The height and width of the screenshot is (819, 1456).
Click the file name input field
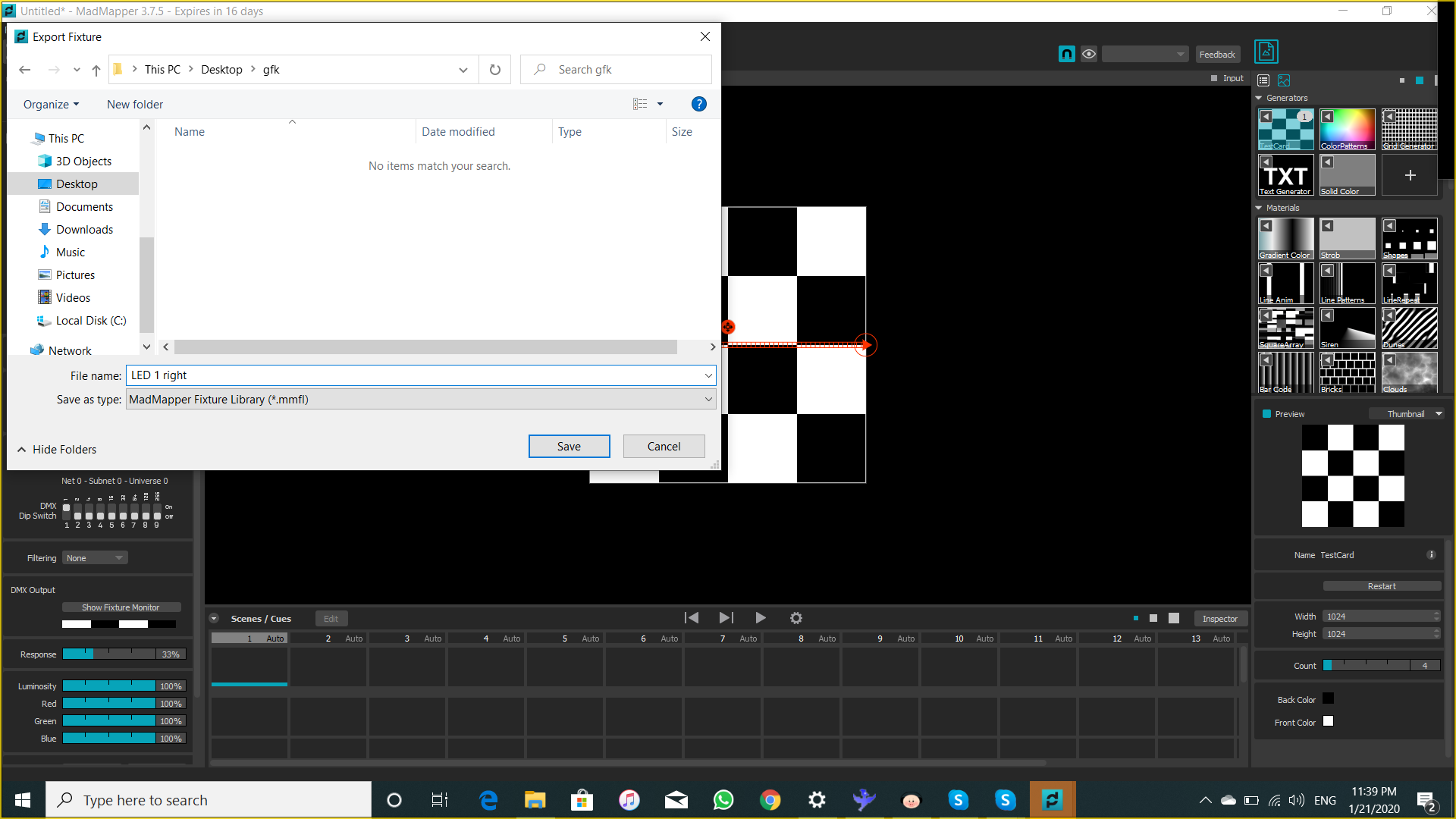(416, 374)
